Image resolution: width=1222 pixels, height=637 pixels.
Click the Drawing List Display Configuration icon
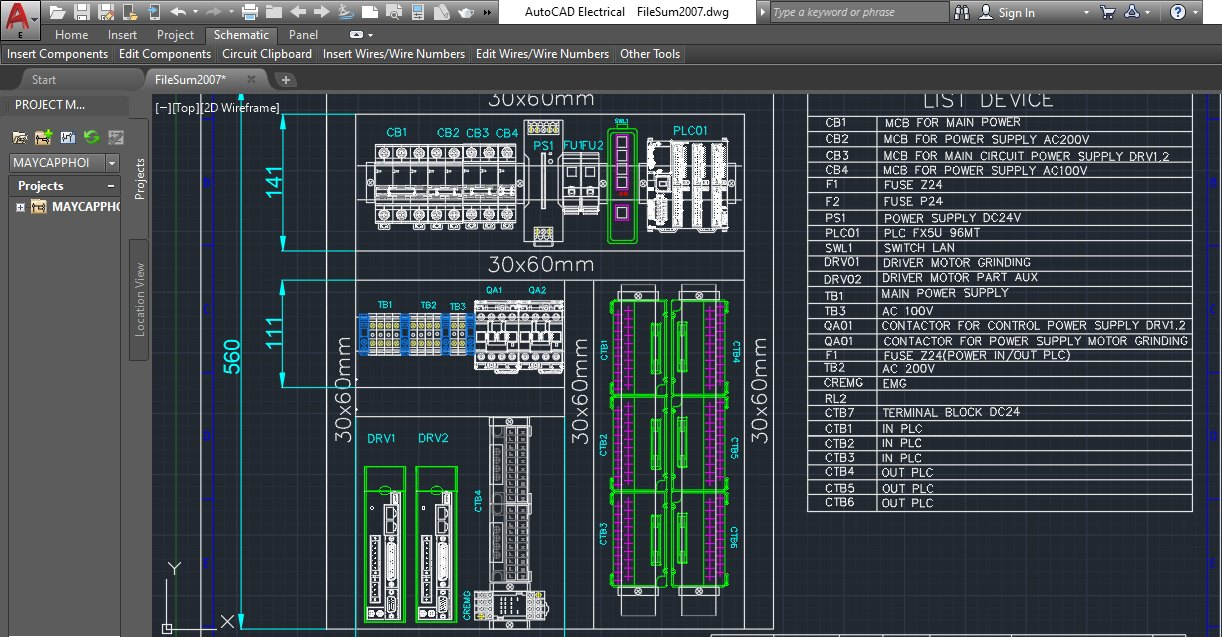(x=116, y=137)
